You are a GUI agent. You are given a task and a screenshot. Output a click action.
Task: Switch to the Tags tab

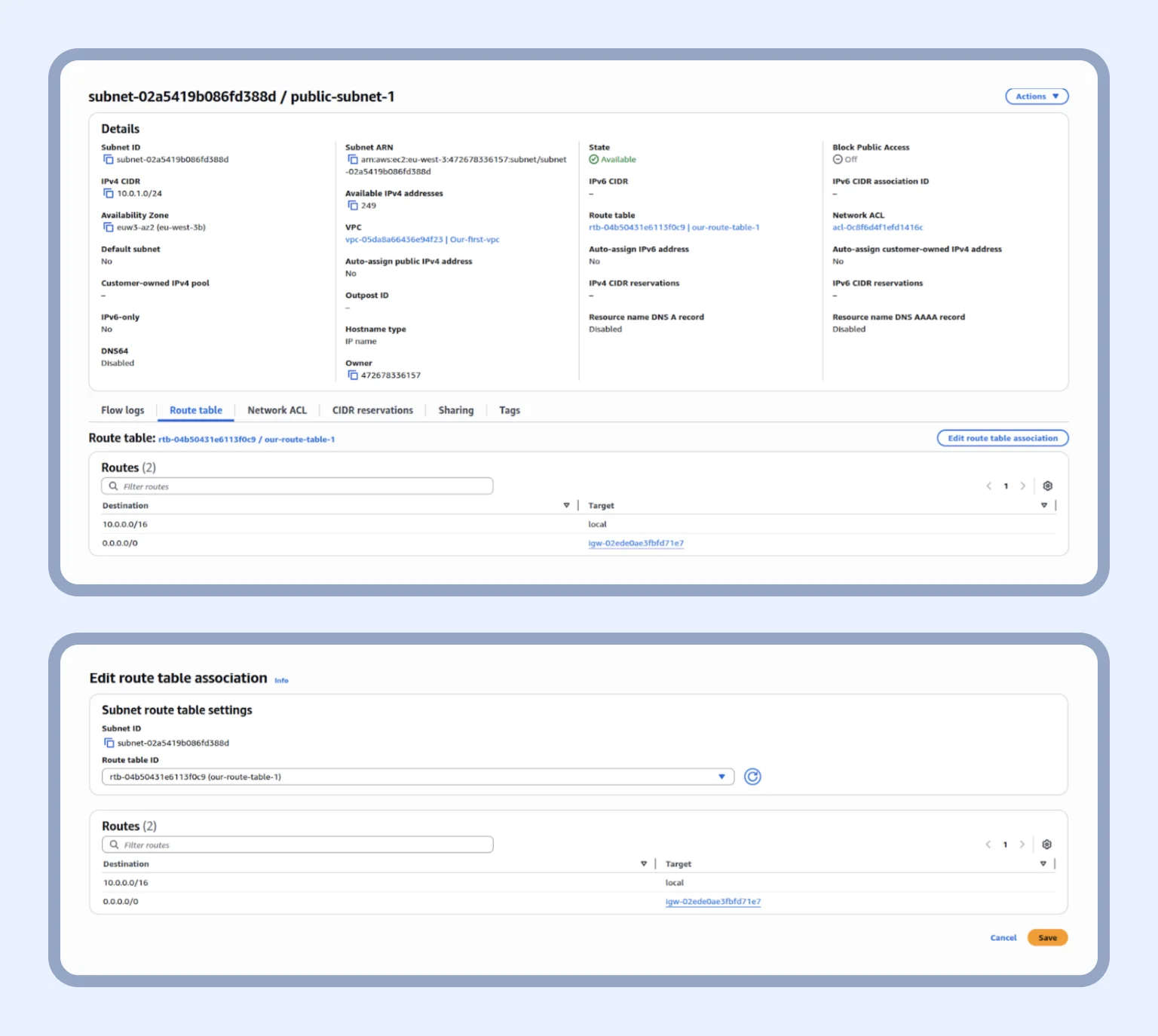click(509, 409)
